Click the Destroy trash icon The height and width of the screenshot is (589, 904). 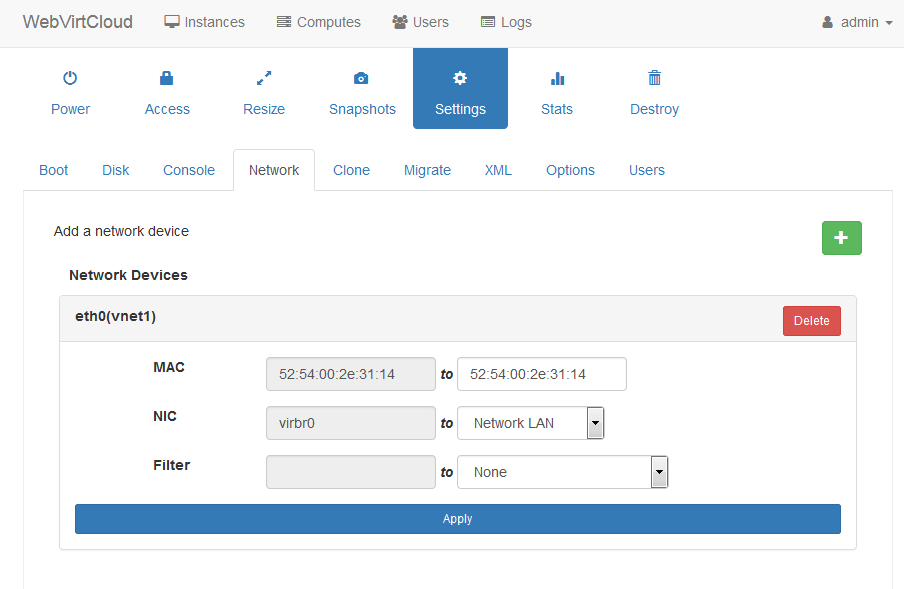[654, 78]
